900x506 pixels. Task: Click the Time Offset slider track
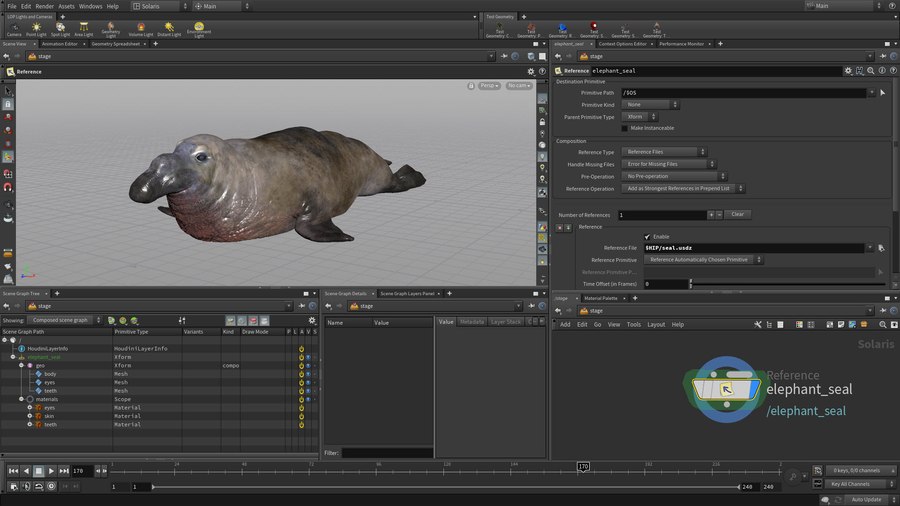pos(788,284)
